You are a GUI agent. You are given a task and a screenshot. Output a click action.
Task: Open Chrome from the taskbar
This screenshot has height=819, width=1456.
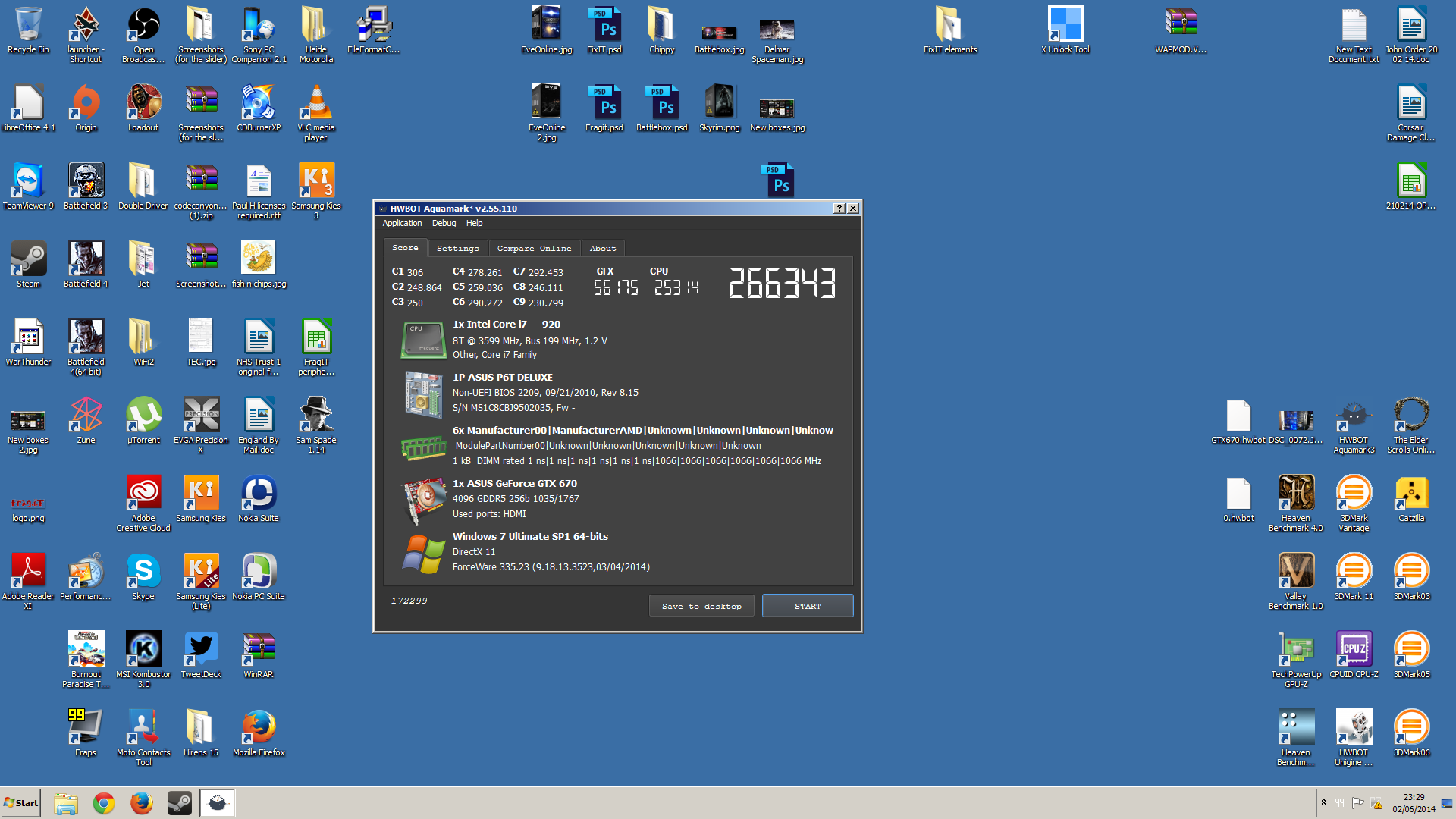[104, 803]
